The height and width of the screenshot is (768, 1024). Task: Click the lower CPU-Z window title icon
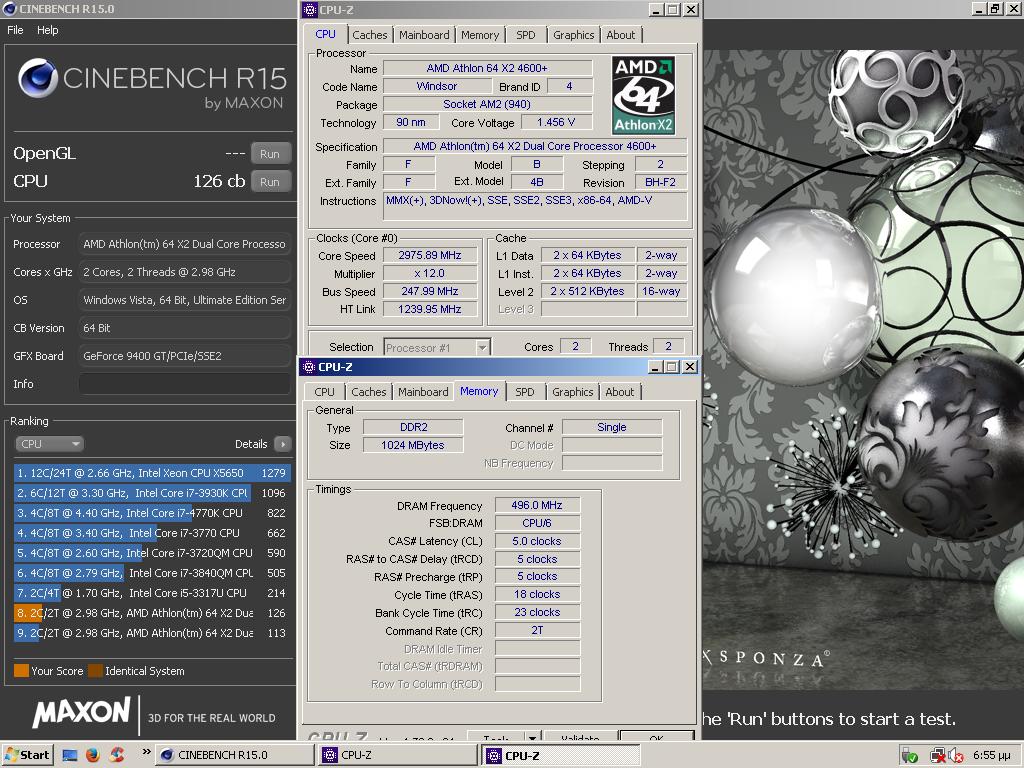pyautogui.click(x=309, y=367)
